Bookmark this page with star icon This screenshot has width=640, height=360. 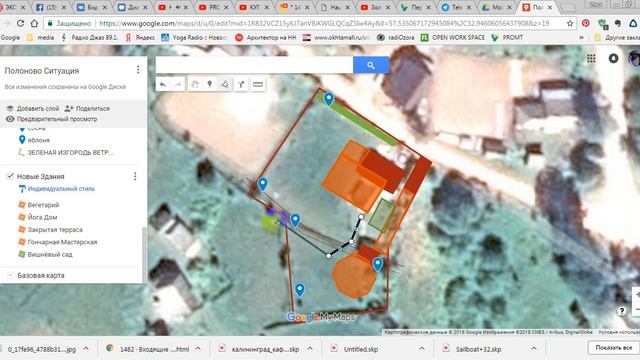point(570,23)
